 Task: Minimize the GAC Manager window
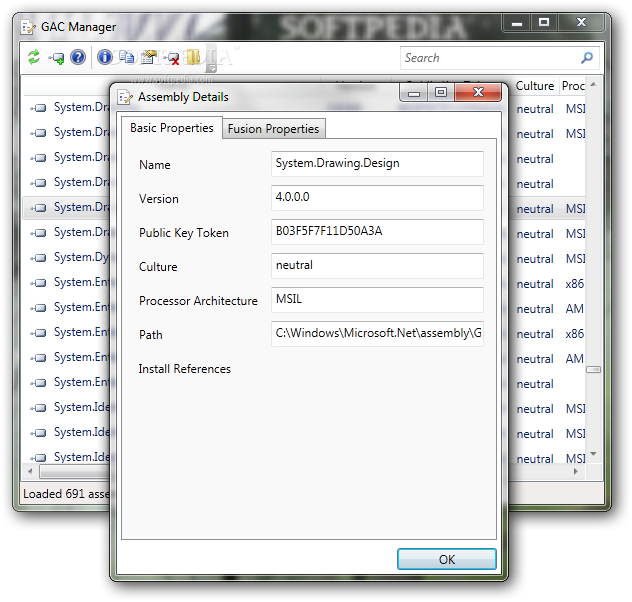pyautogui.click(x=517, y=22)
